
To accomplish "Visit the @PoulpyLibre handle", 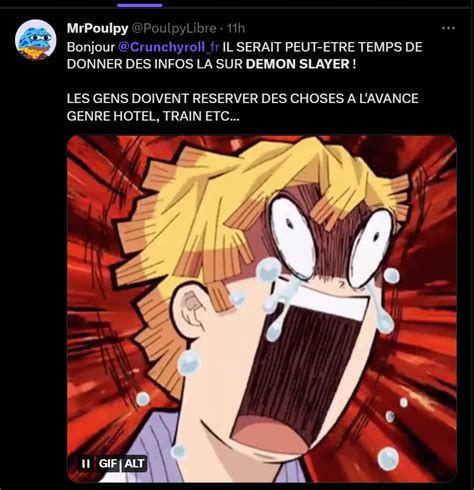I will click(x=174, y=28).
